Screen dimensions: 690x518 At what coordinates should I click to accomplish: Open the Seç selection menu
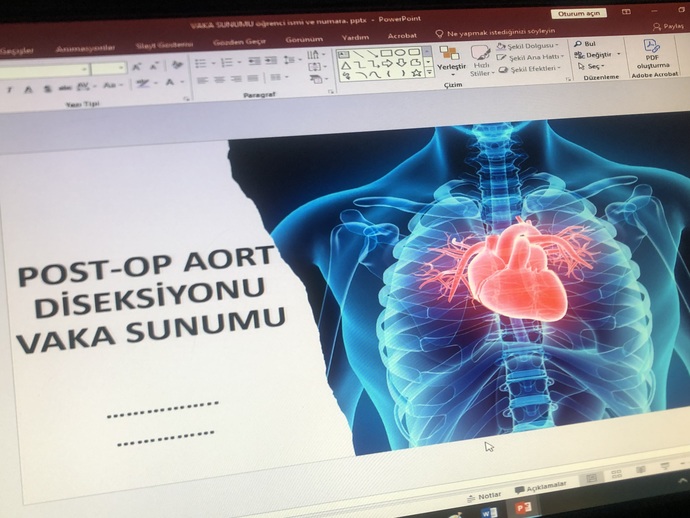point(591,66)
